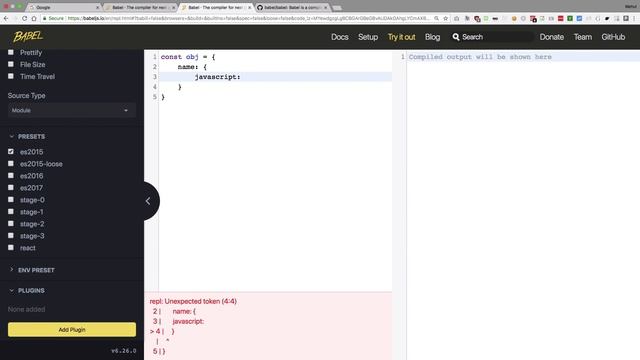Screen dimensions: 640x360
Task: Open a new browser tab
Action: (x=337, y=8)
